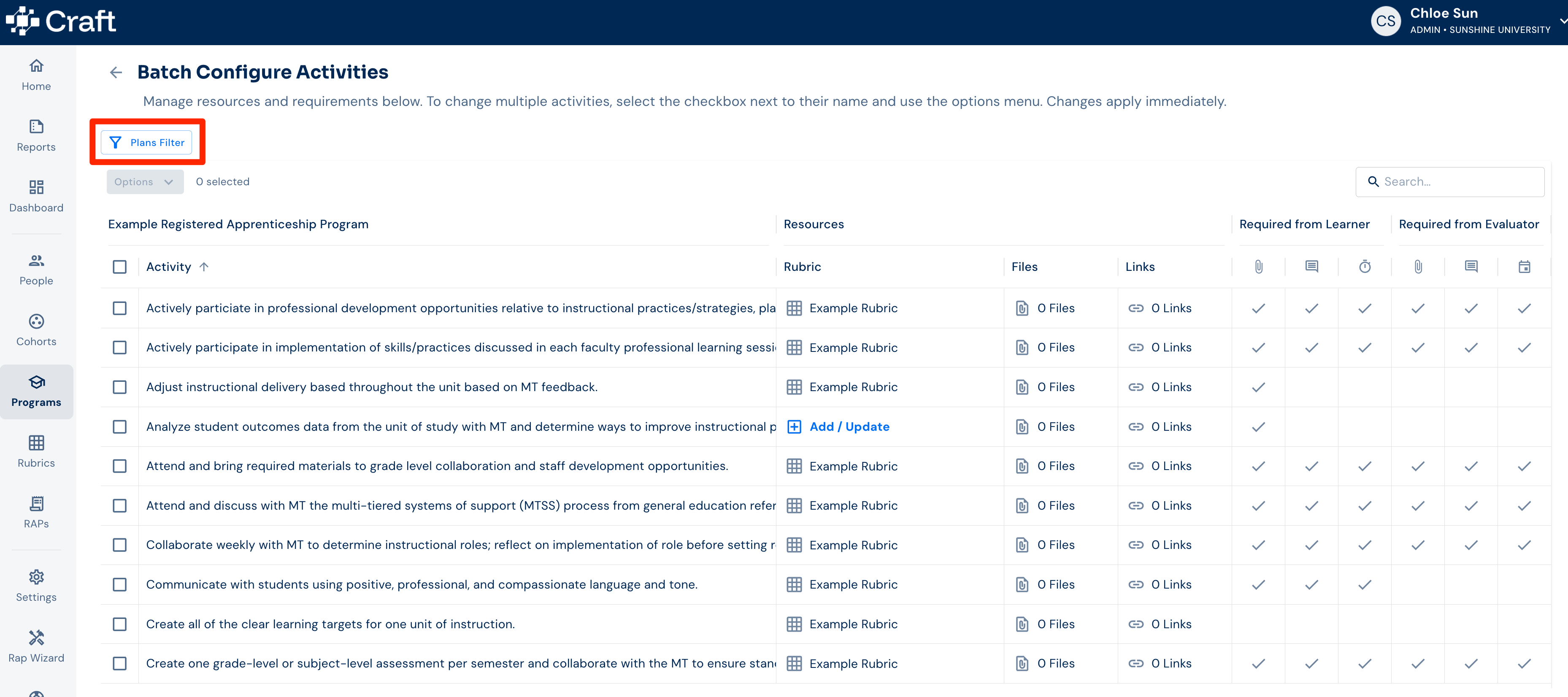
Task: Select checkbox for 'Create all of the clear learning targets'
Action: click(120, 624)
